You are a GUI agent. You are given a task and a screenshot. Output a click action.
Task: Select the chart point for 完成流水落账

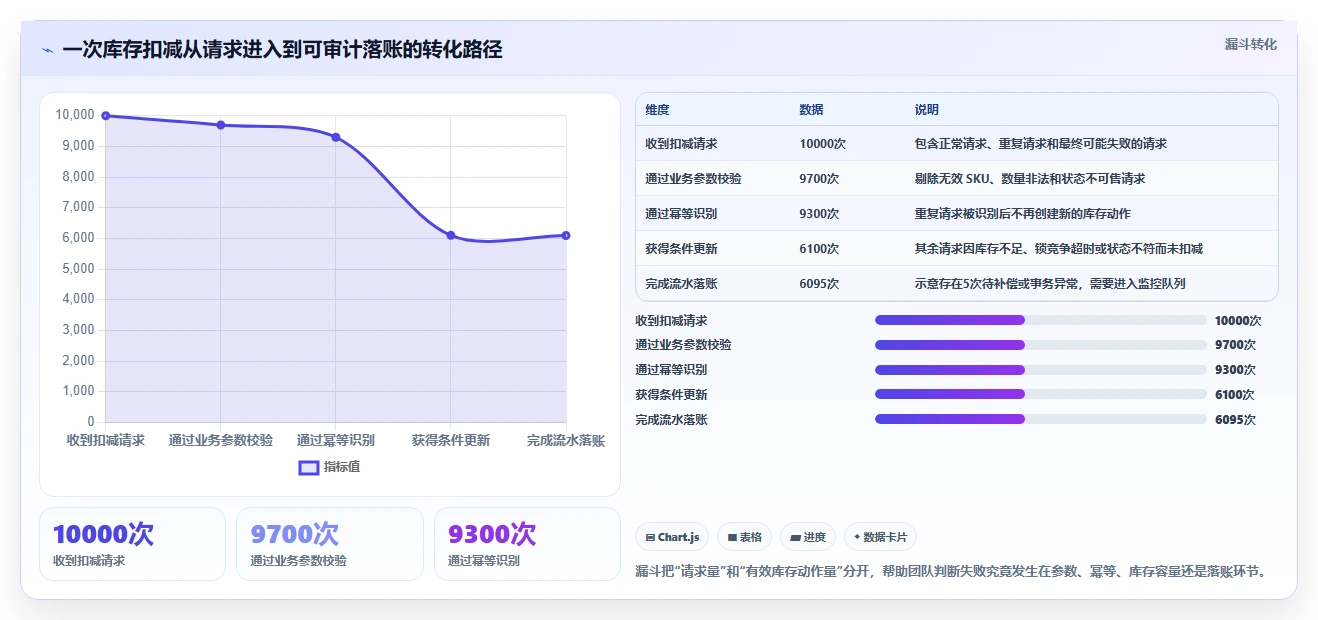(x=566, y=235)
